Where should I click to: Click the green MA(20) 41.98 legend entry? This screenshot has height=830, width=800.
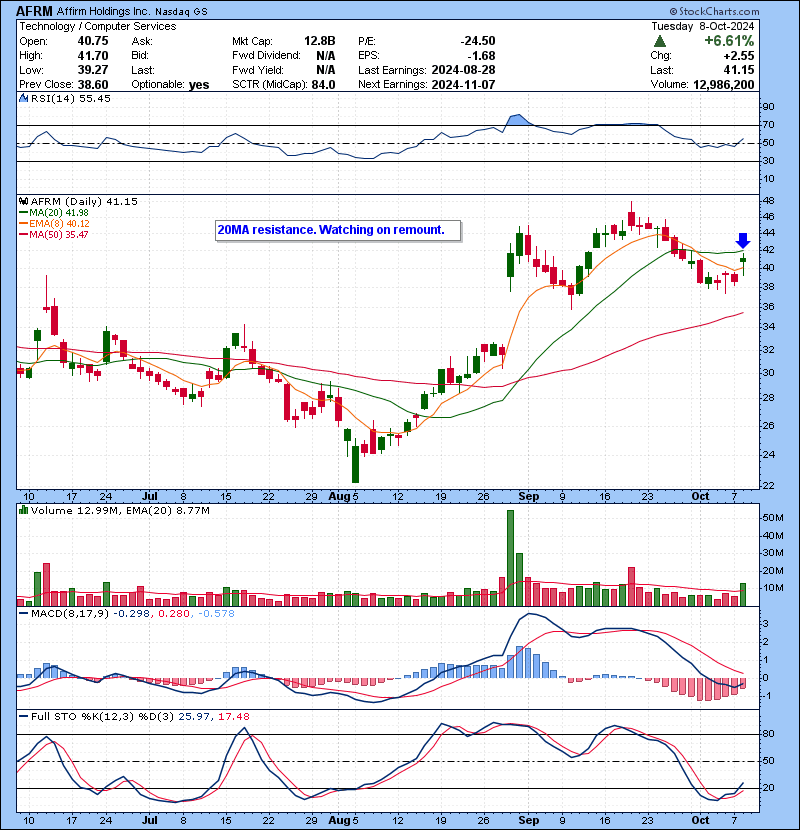tap(54, 212)
